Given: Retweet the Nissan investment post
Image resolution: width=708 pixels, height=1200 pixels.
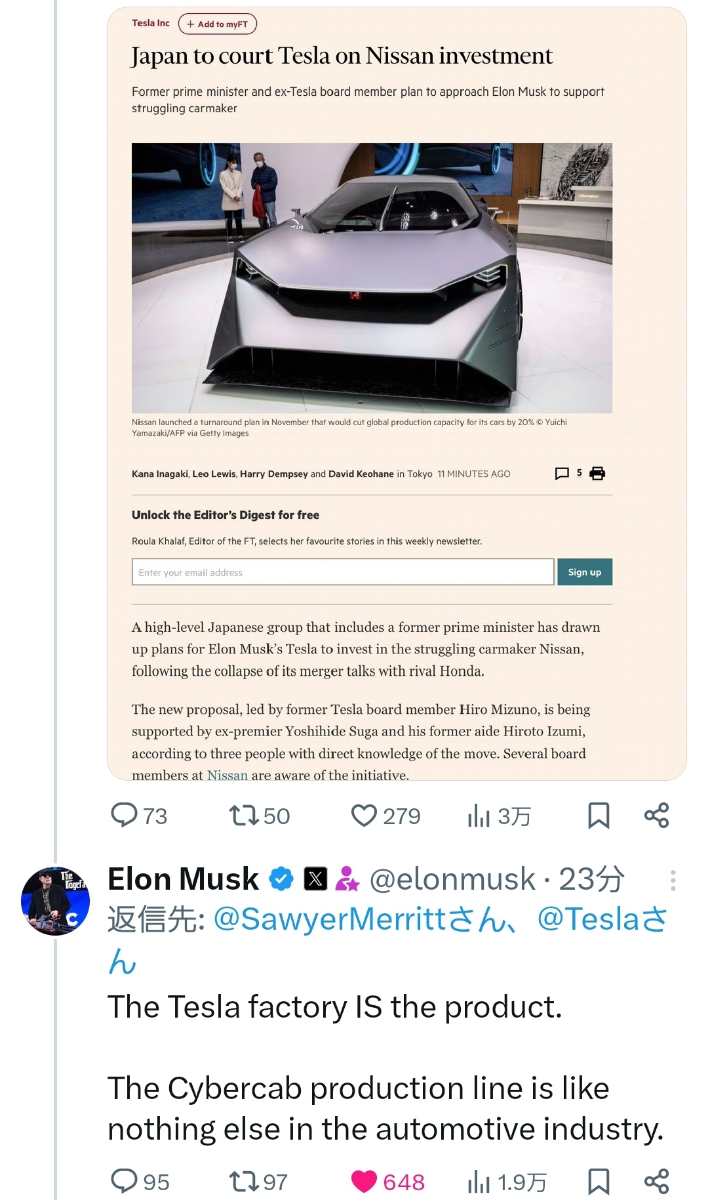Looking at the screenshot, I should click(x=244, y=816).
